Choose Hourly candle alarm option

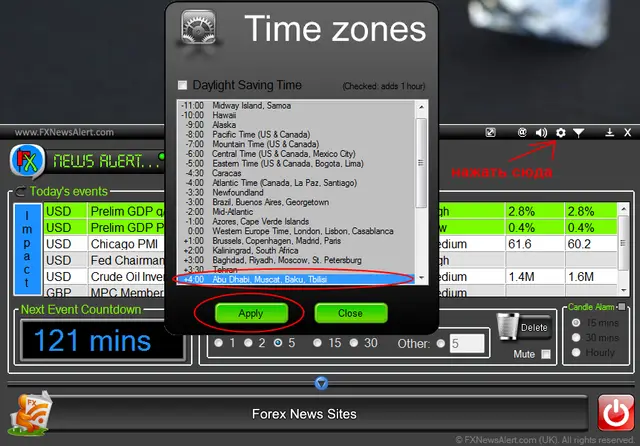tap(576, 352)
